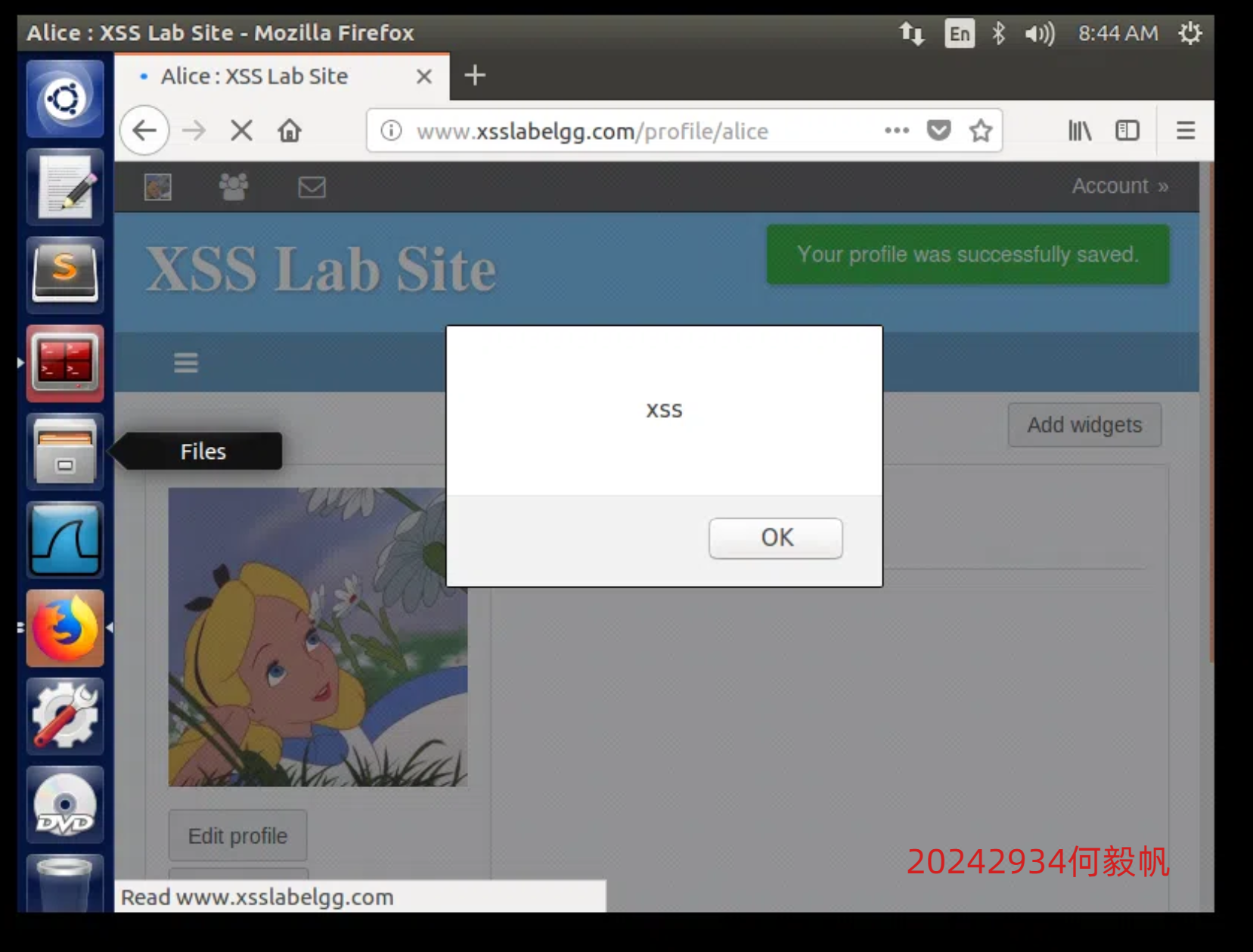The width and height of the screenshot is (1253, 952).
Task: Open the Firefox hamburger menu
Action: (x=1186, y=131)
